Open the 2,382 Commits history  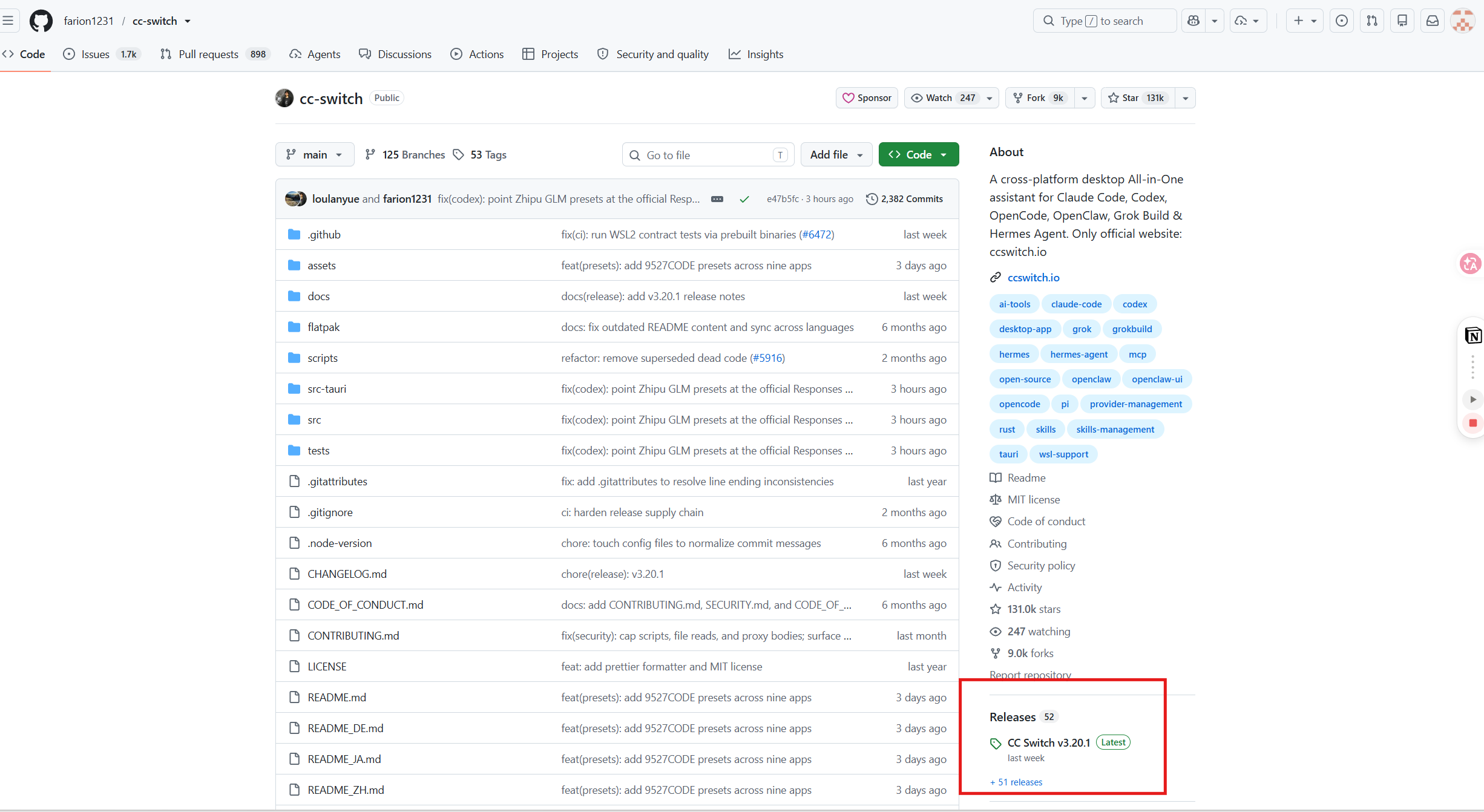point(904,199)
